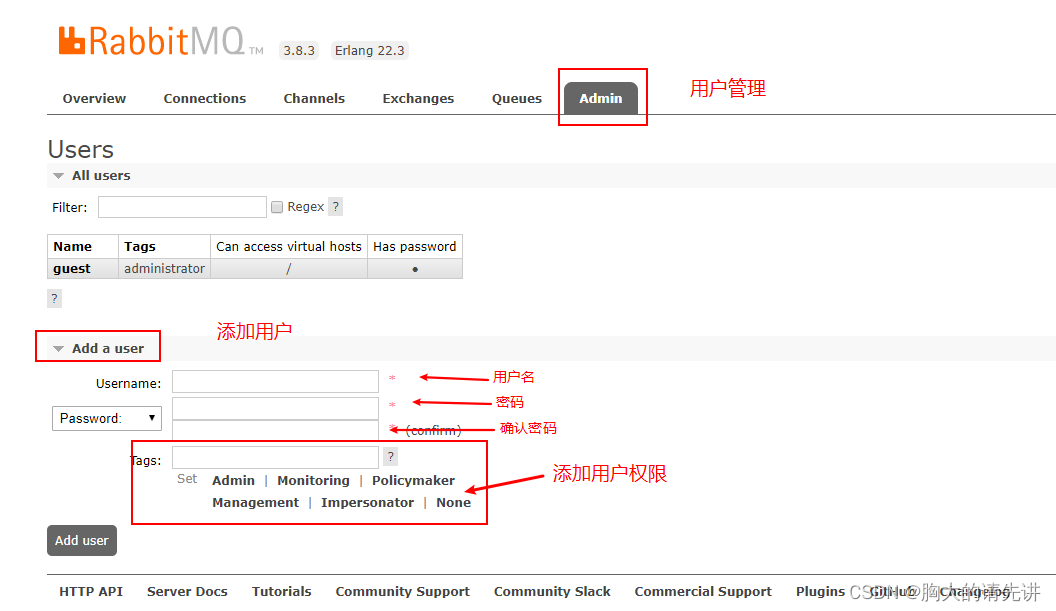Open the Channels tab
Screen dimensions: 1056x611
coord(314,98)
